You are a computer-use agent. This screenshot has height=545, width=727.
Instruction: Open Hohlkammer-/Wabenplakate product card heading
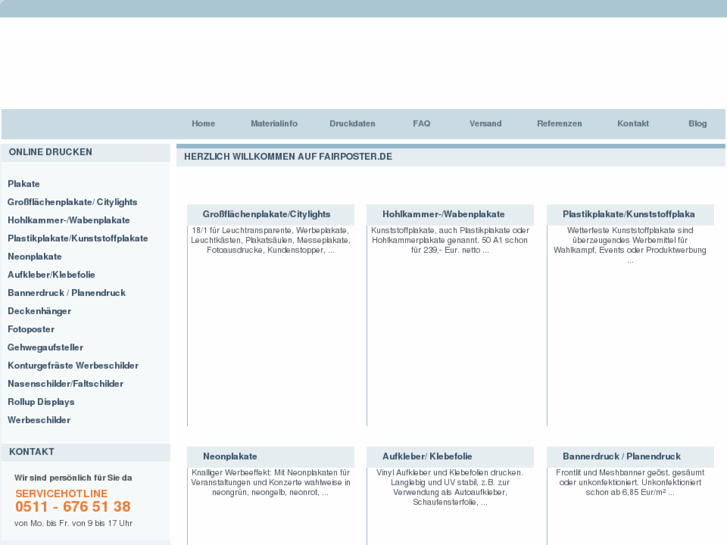point(443,214)
